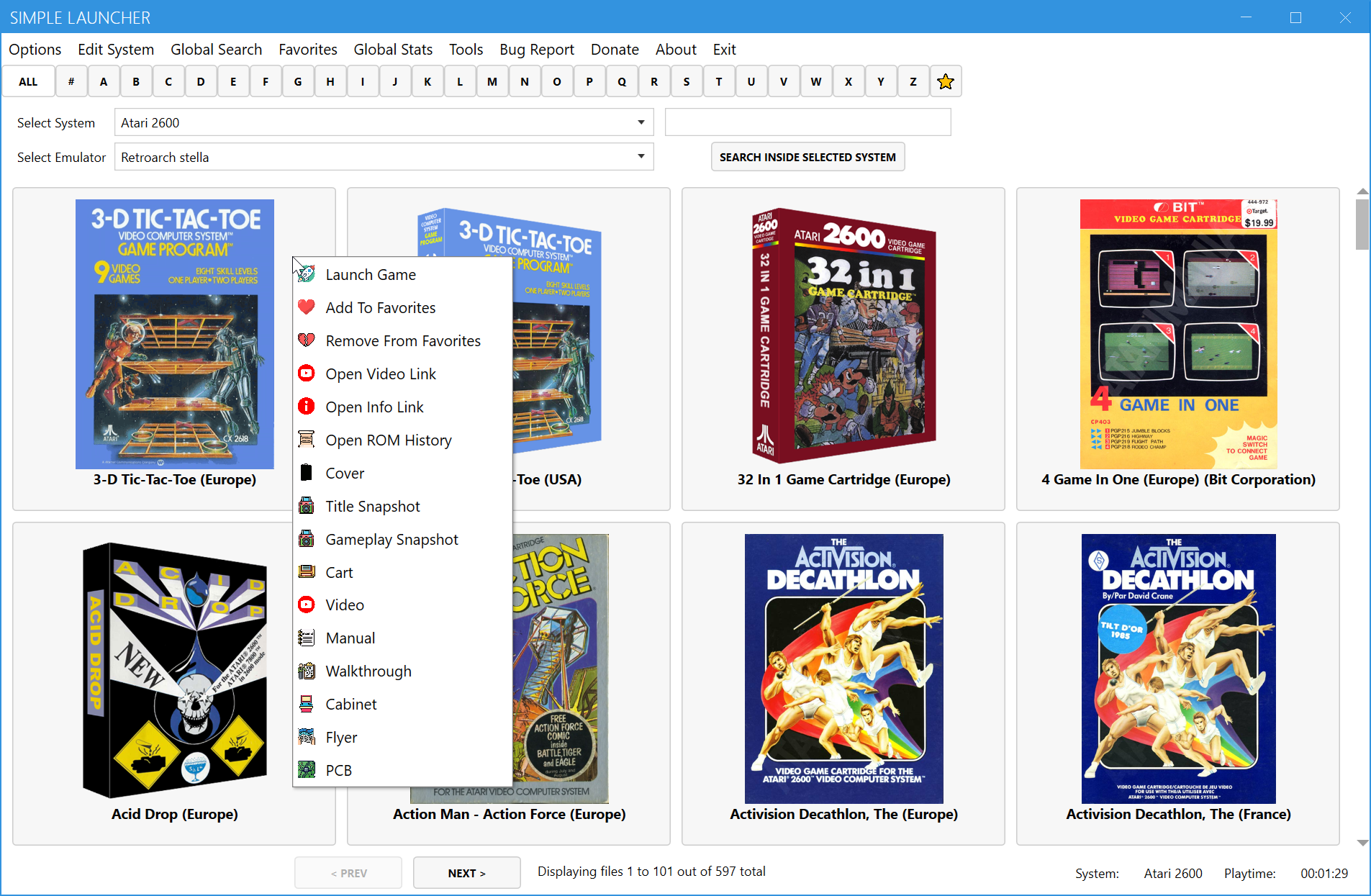Select 4 Game In One cover
Image resolution: width=1371 pixels, height=896 pixels.
[1178, 334]
